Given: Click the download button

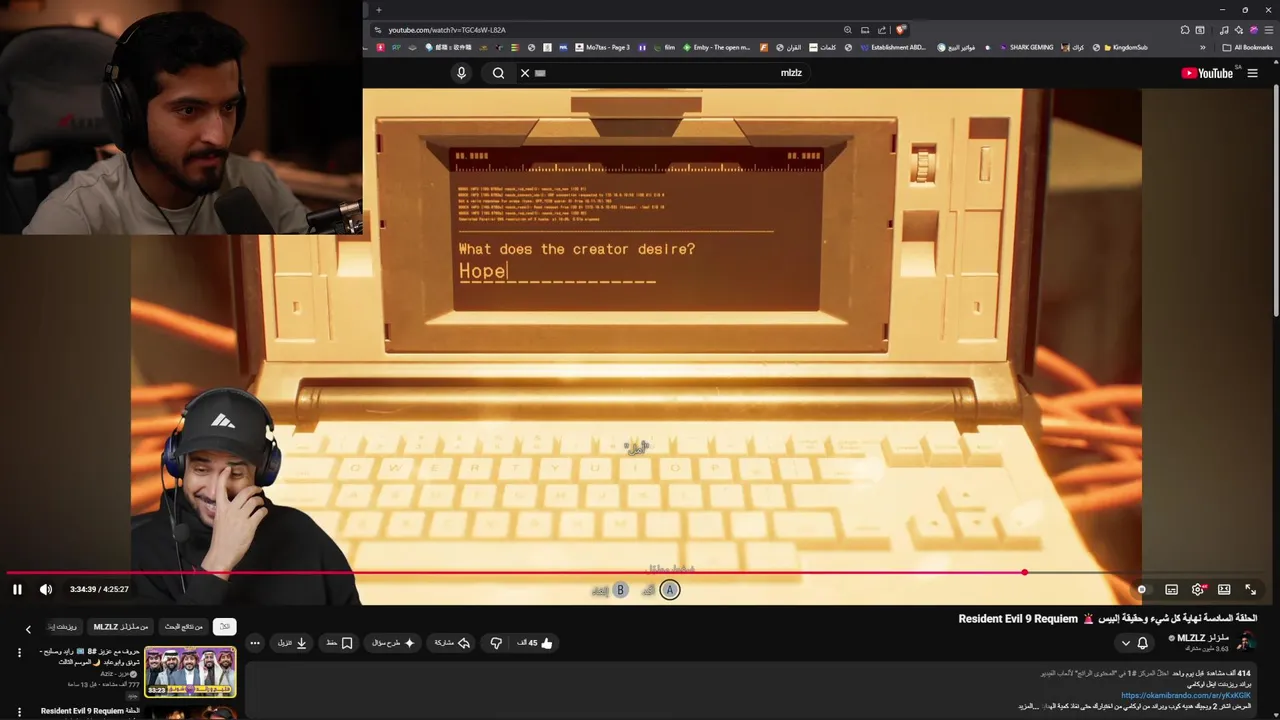Looking at the screenshot, I should 292,643.
